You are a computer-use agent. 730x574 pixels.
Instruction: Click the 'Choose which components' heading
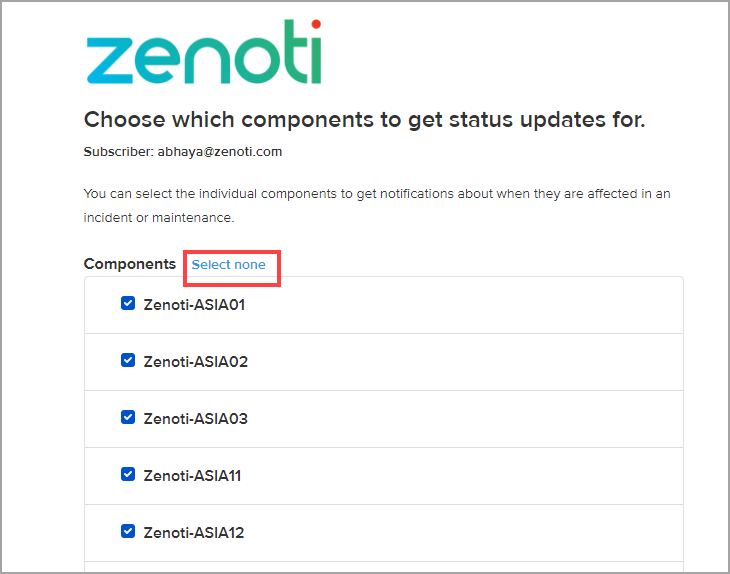point(365,120)
